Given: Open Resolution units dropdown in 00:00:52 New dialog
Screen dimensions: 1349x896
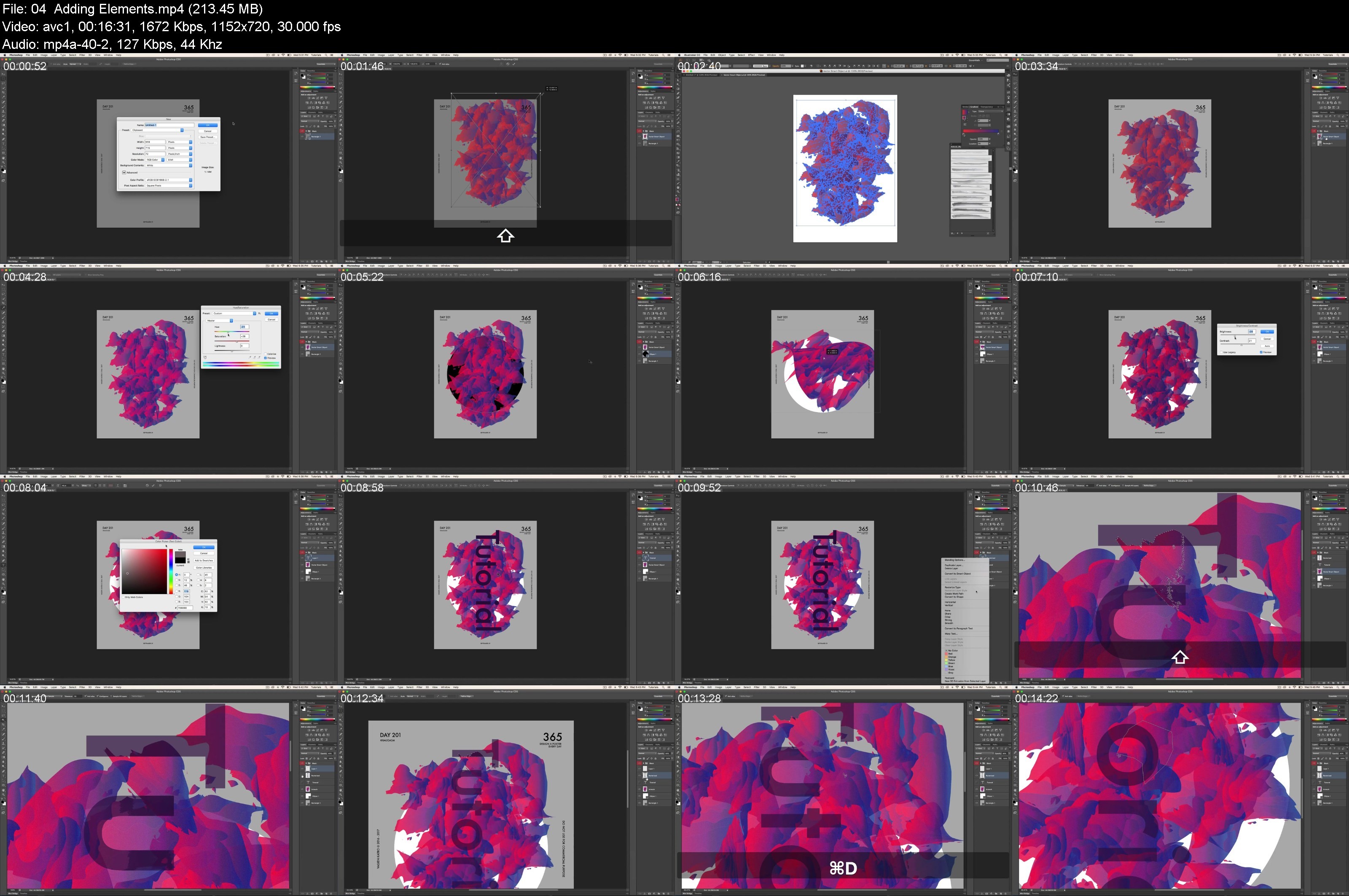Looking at the screenshot, I should point(180,154).
